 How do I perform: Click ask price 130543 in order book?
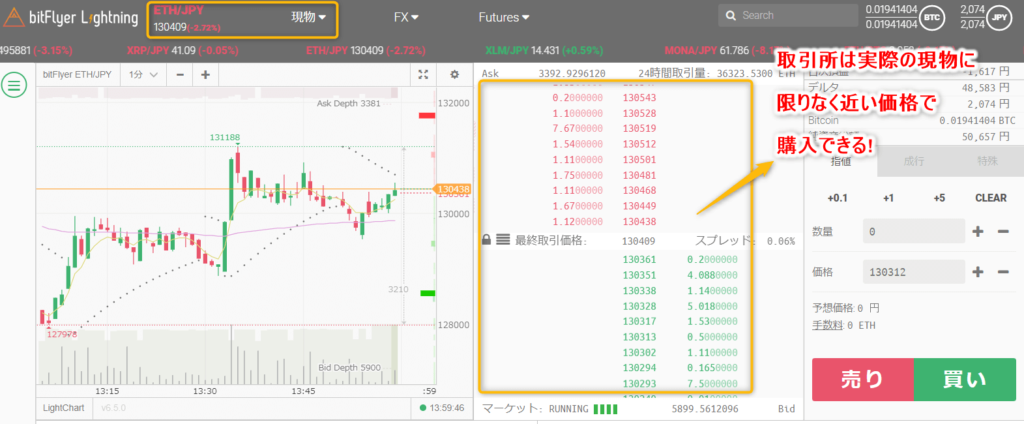coord(639,97)
